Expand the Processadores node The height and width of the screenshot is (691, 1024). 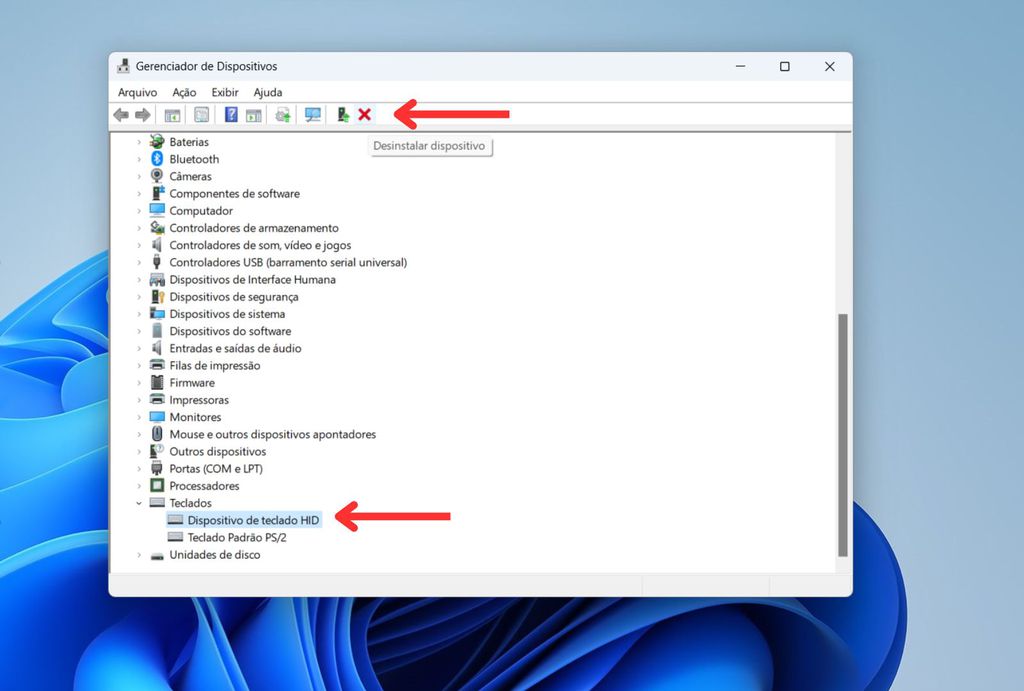tap(139, 486)
